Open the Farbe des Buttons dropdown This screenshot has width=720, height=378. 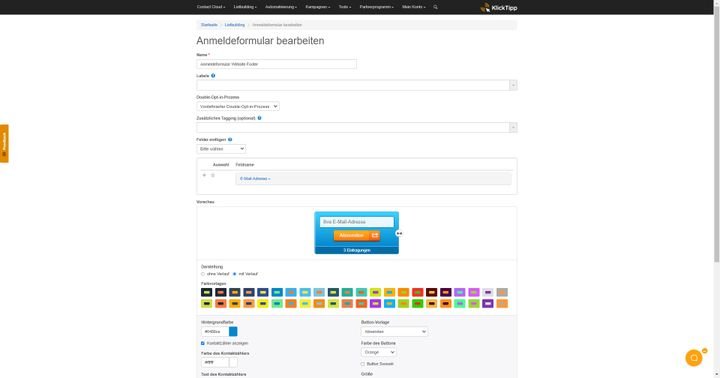pyautogui.click(x=378, y=352)
